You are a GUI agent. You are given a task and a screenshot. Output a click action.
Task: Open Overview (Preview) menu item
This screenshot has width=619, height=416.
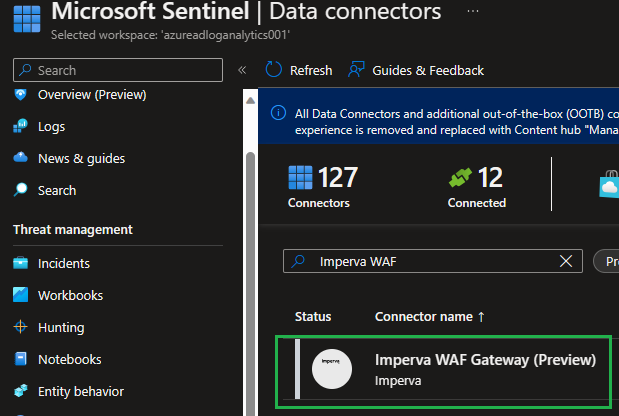(x=92, y=95)
